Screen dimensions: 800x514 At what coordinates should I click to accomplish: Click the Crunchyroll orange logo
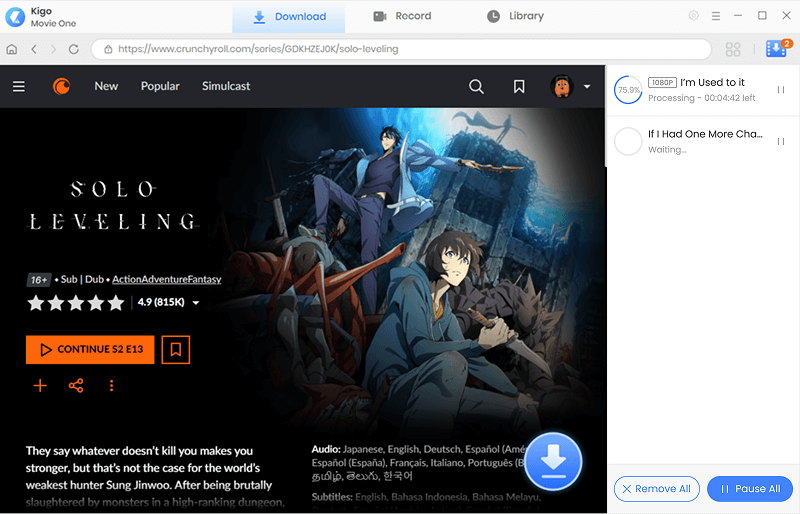pyautogui.click(x=62, y=86)
